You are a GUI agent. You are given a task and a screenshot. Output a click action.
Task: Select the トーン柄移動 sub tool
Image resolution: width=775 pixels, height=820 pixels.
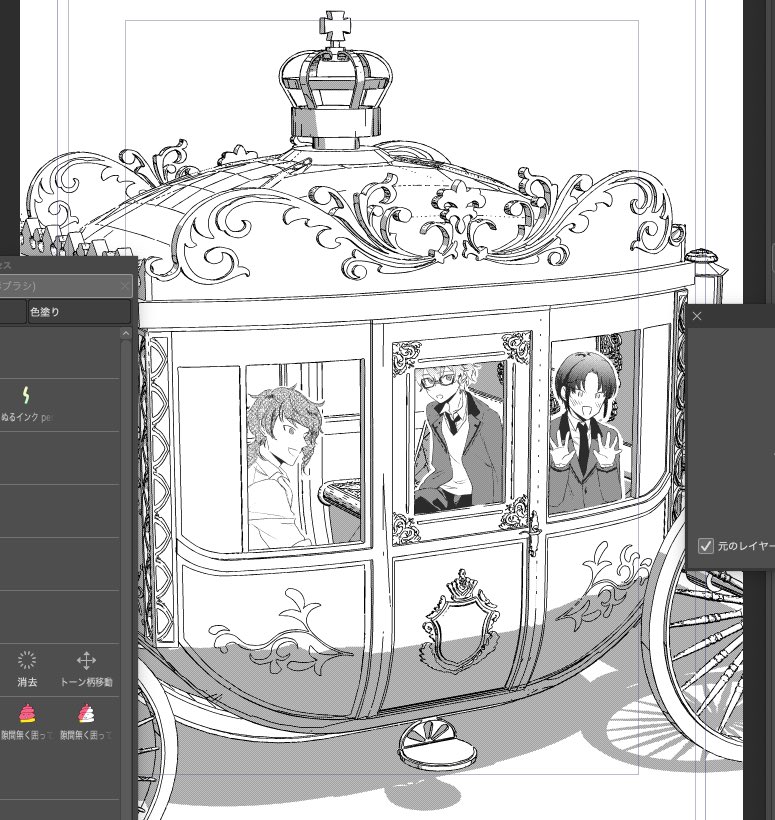[86, 669]
